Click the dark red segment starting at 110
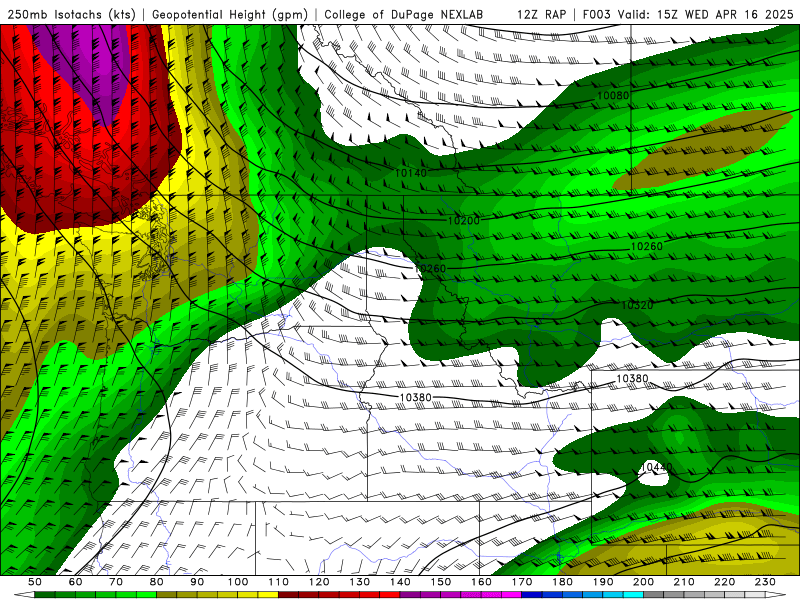 tap(288, 594)
